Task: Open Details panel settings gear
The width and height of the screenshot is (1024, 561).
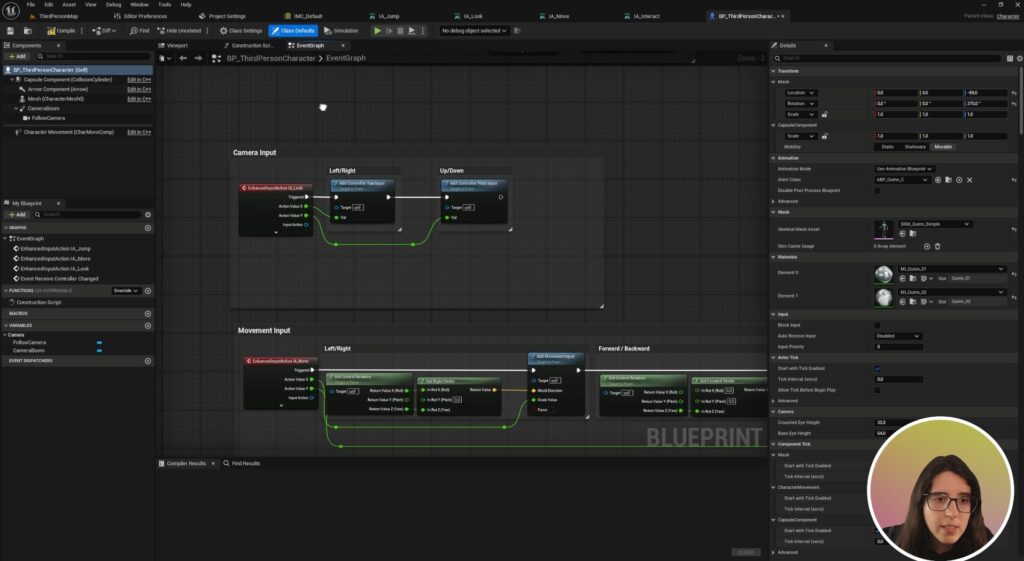Action: click(1019, 58)
